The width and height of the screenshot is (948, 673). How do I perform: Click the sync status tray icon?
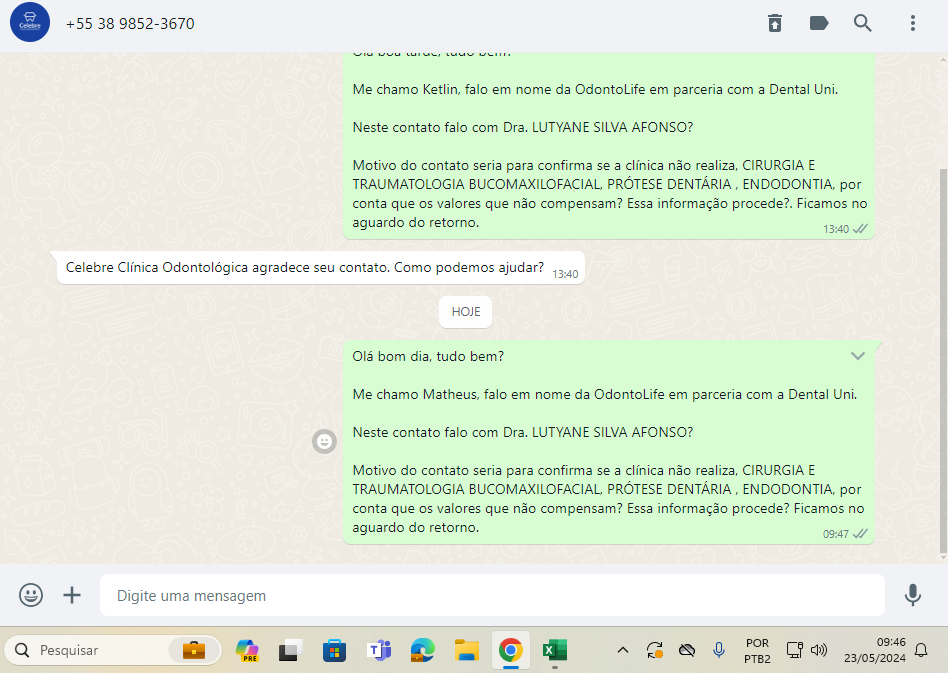tap(655, 650)
